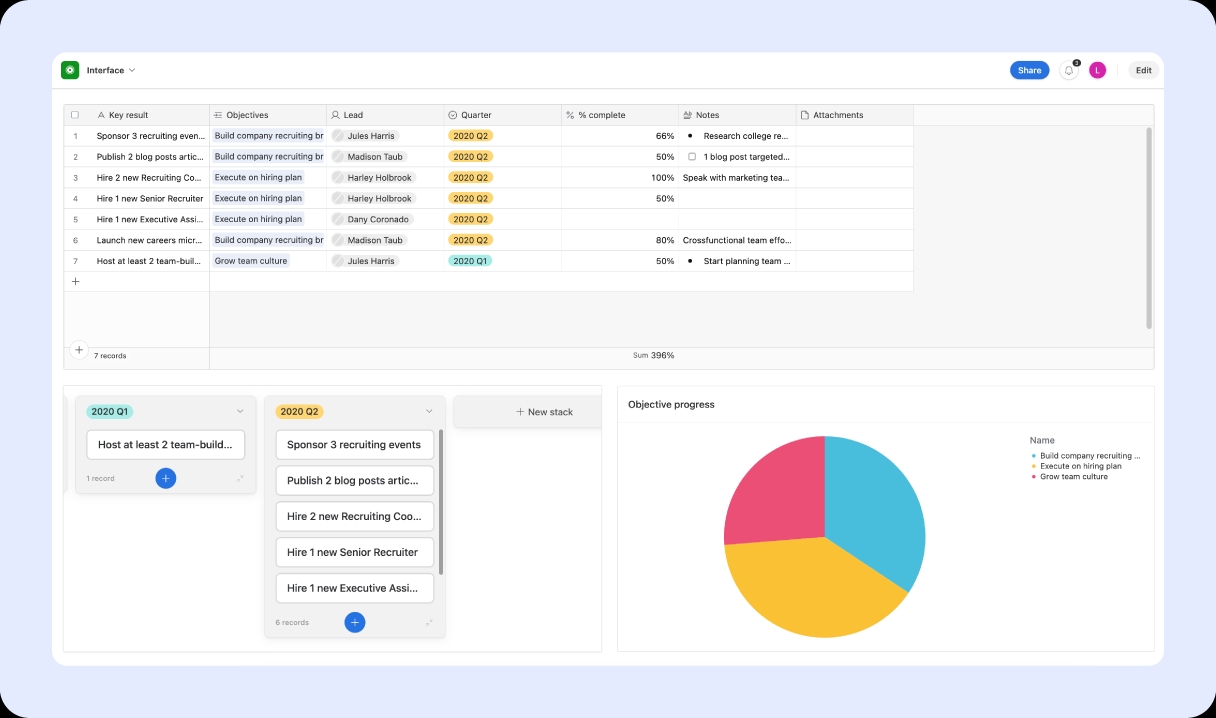Click the Quarter column header
The height and width of the screenshot is (718, 1216).
pos(502,115)
